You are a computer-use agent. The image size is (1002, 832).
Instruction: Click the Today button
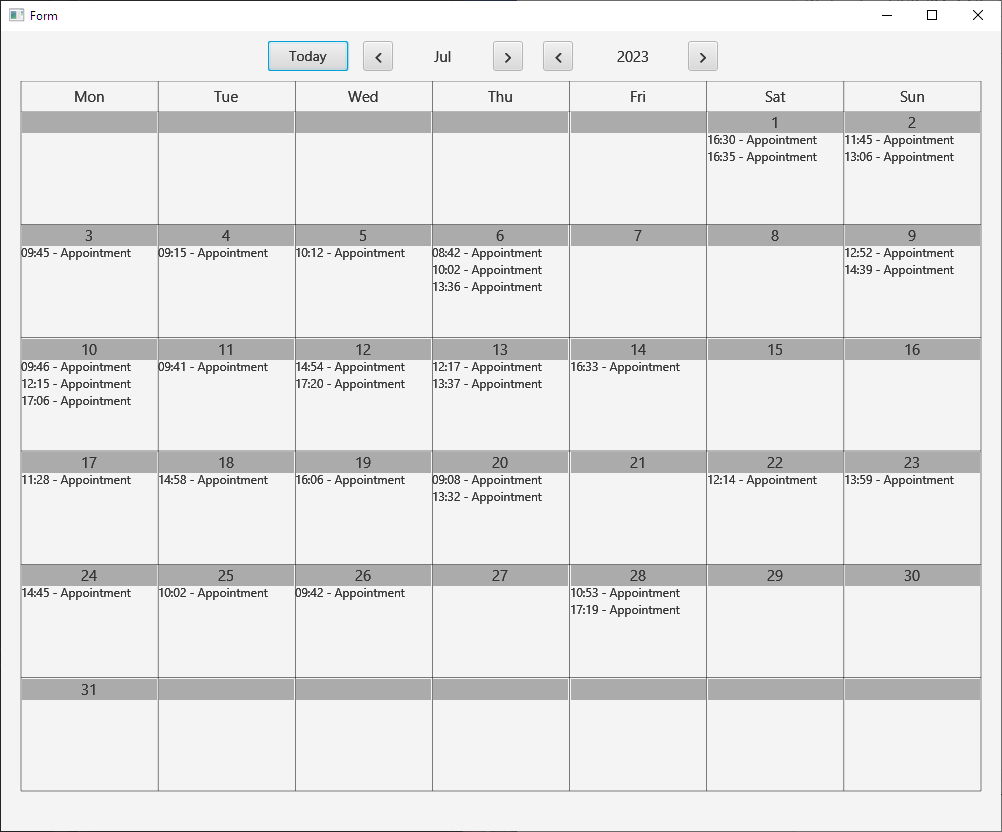(307, 56)
